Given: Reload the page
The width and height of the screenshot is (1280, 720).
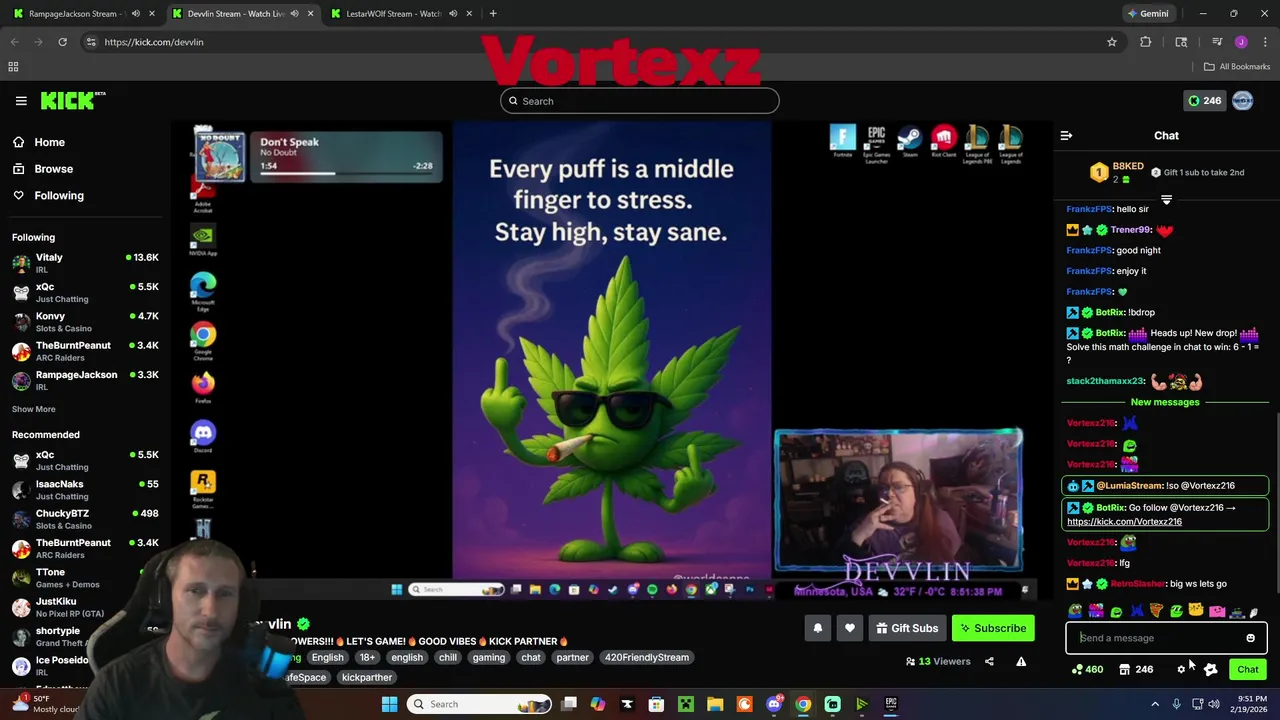Looking at the screenshot, I should (x=62, y=42).
